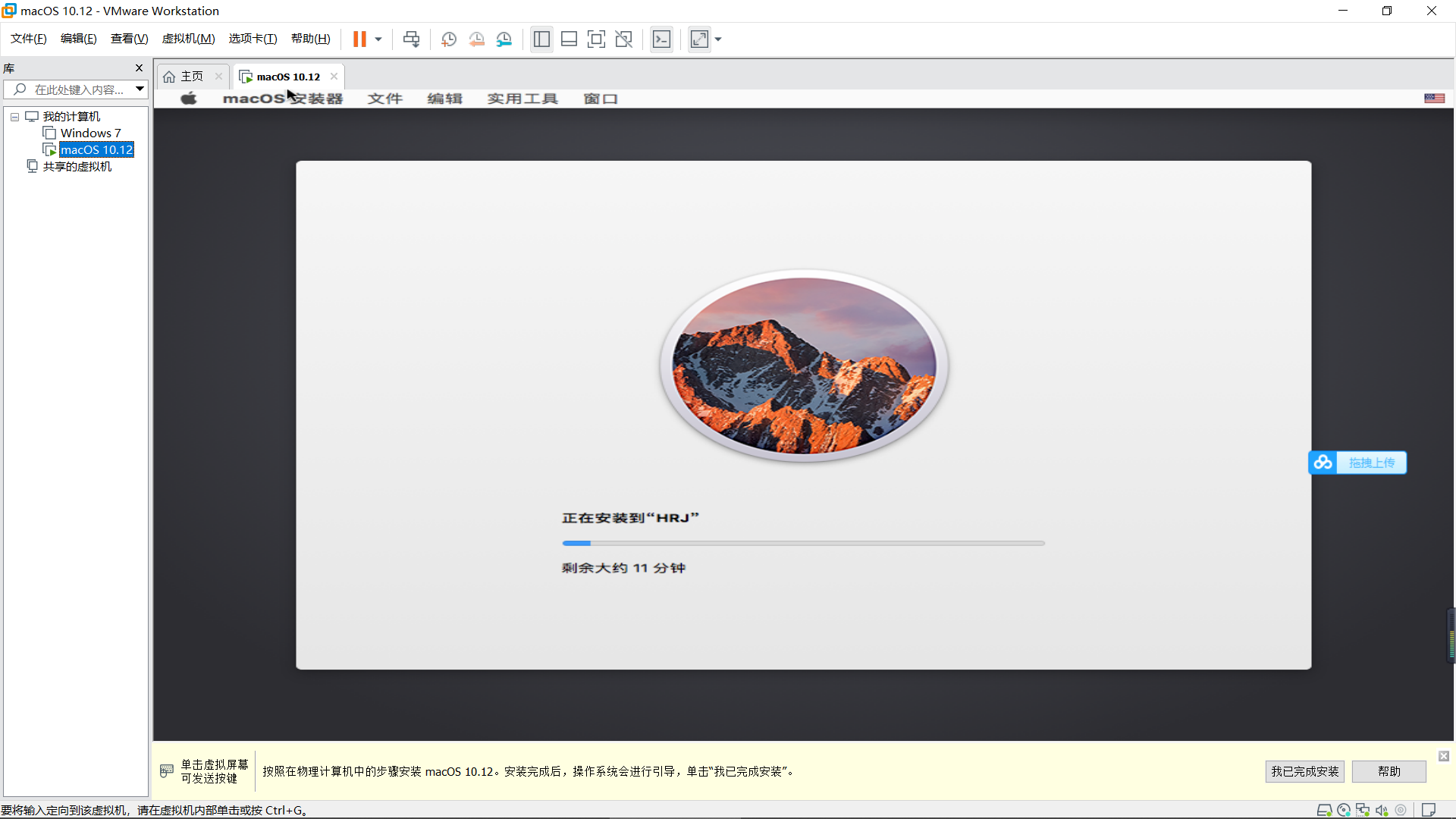Click the 我已完成安装 button

(1304, 771)
